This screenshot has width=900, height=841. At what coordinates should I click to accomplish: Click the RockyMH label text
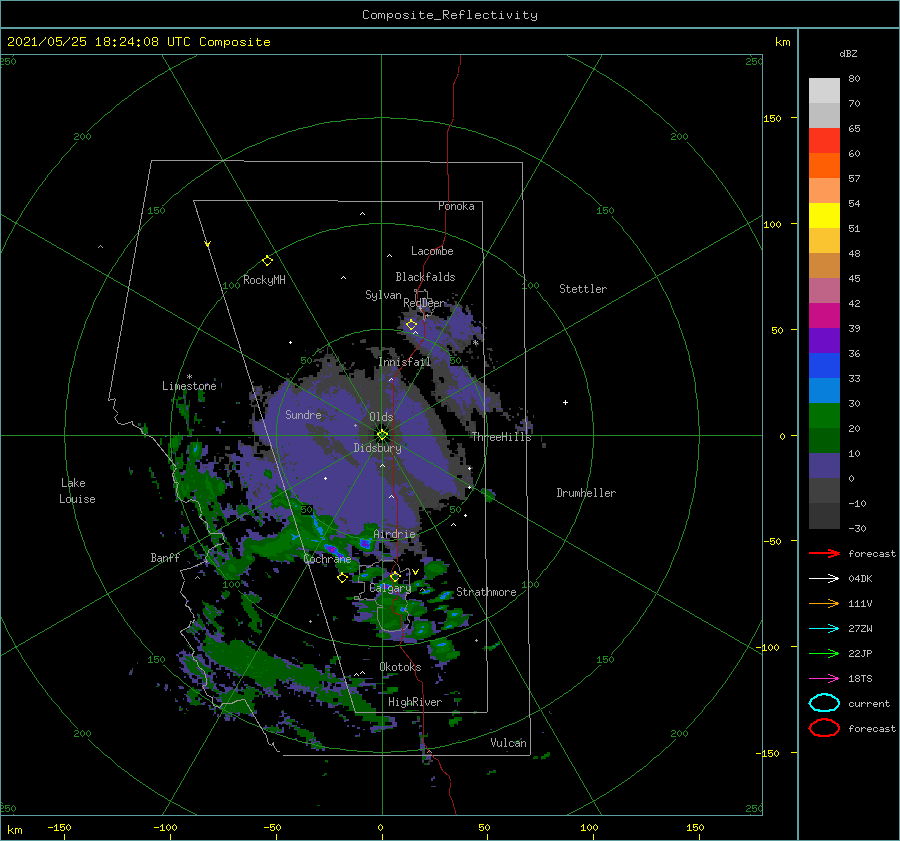pyautogui.click(x=264, y=280)
